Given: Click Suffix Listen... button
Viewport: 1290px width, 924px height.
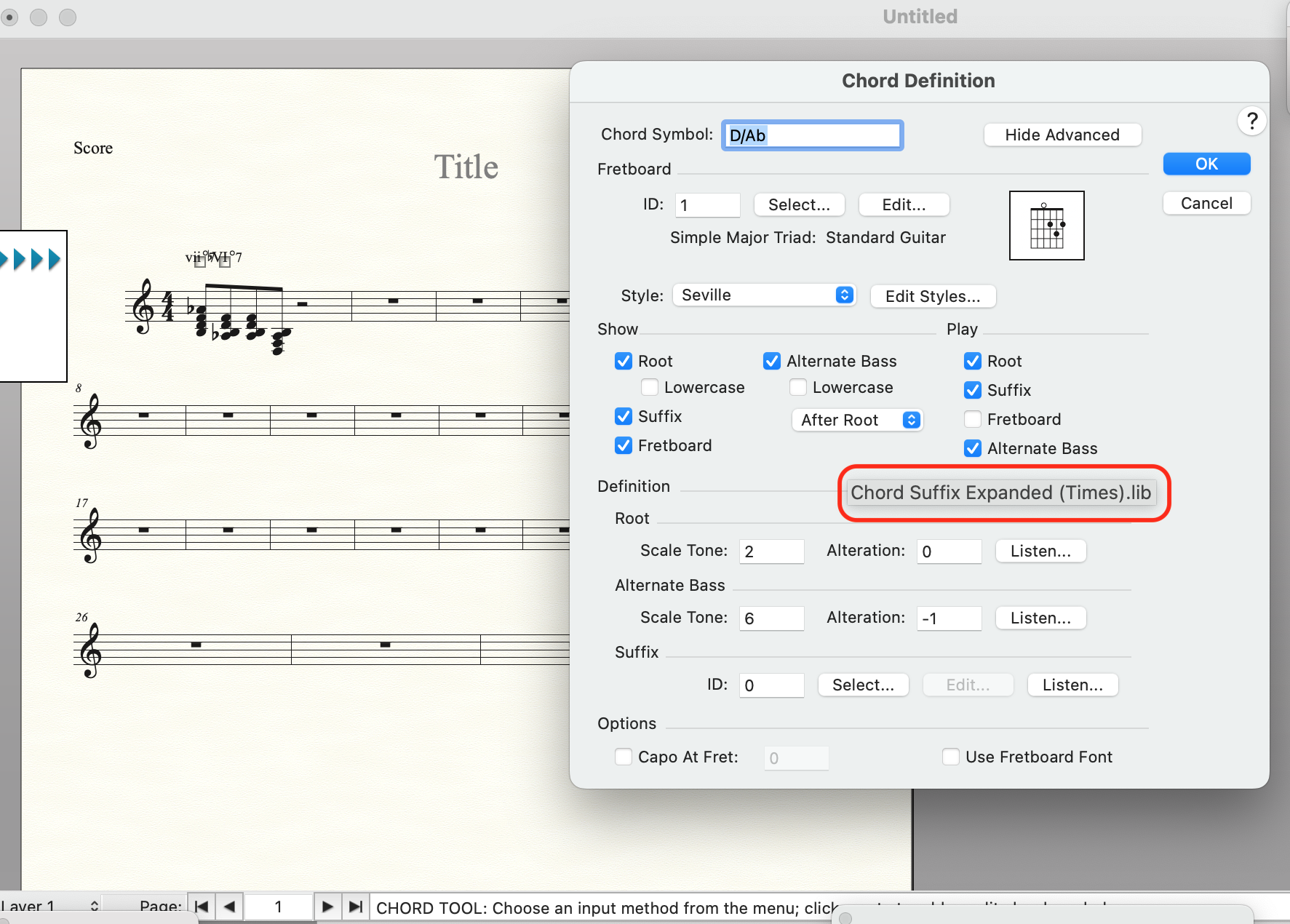Looking at the screenshot, I should coord(1072,685).
